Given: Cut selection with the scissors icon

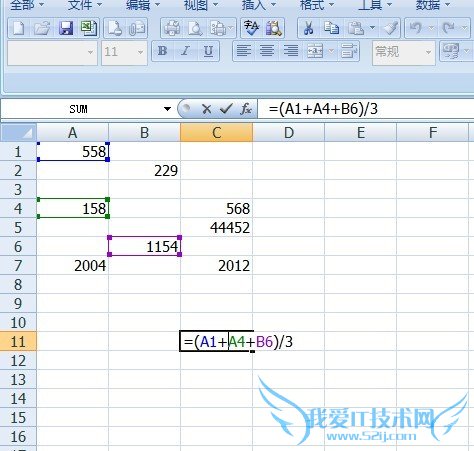Looking at the screenshot, I should [309, 28].
